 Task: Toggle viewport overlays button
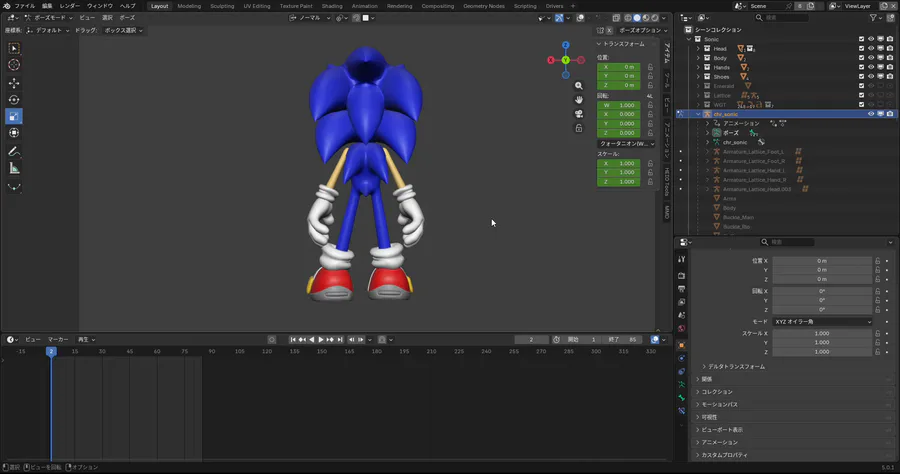pyautogui.click(x=580, y=18)
